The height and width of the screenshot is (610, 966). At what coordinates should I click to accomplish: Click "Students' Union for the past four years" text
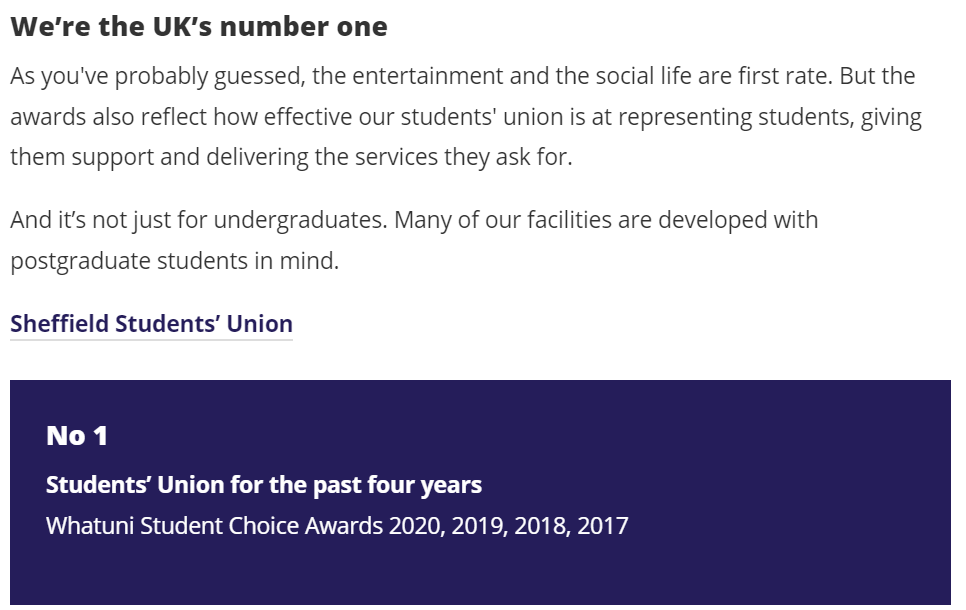[264, 486]
